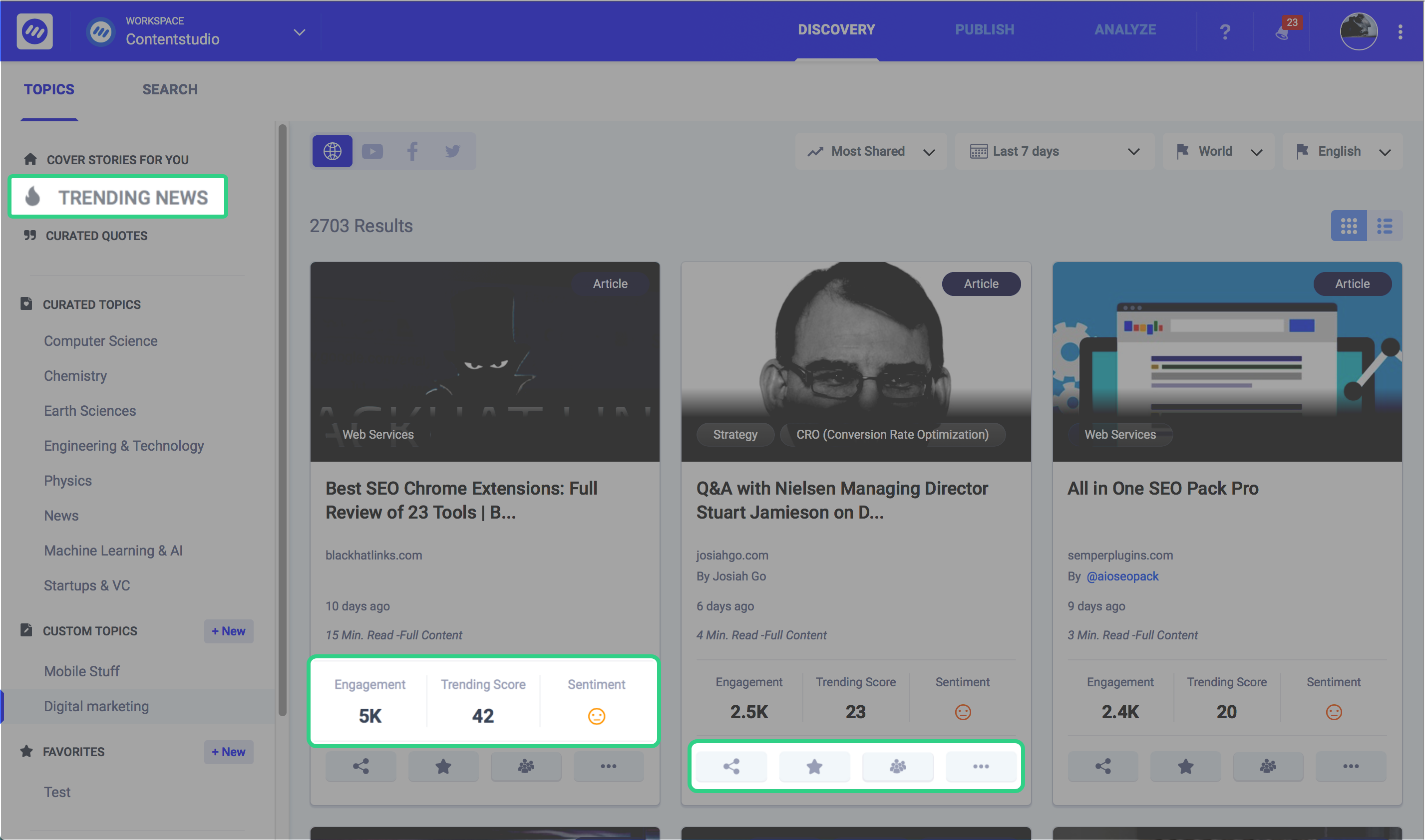
Task: Switch to list view layout
Action: pos(1385,226)
